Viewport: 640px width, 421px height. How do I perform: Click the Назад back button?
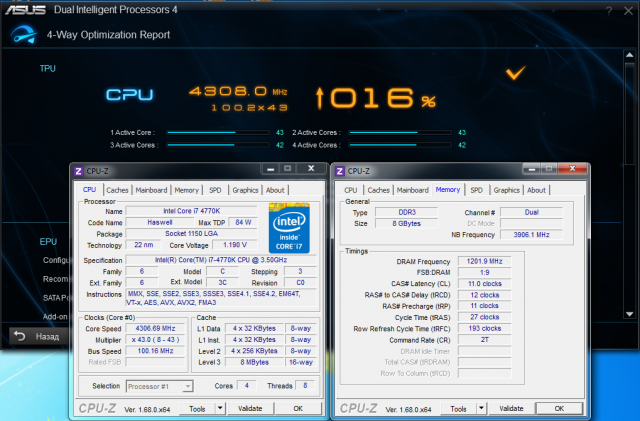[x=38, y=336]
